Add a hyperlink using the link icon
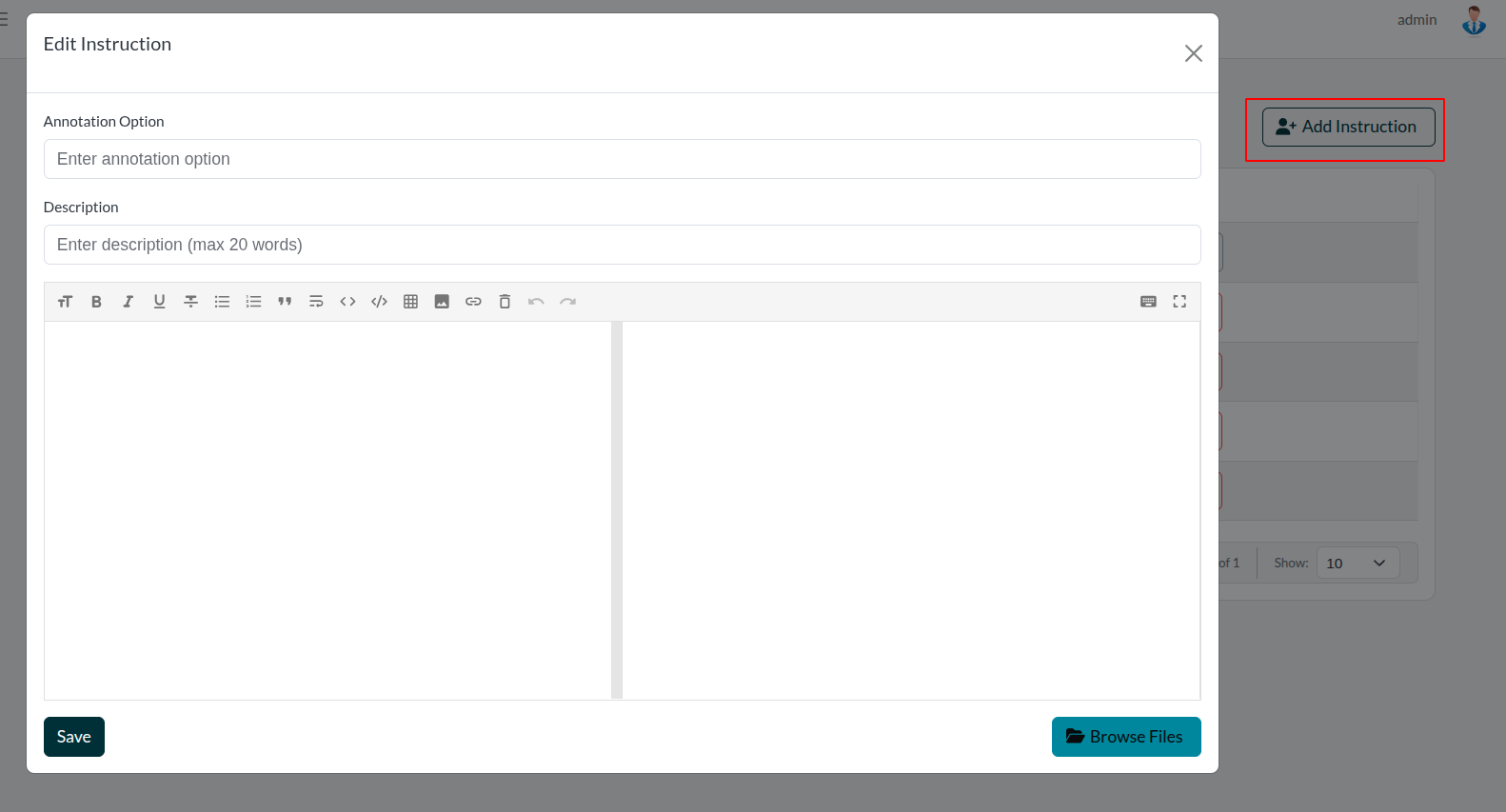Screen dimensions: 1506x812 (x=473, y=302)
